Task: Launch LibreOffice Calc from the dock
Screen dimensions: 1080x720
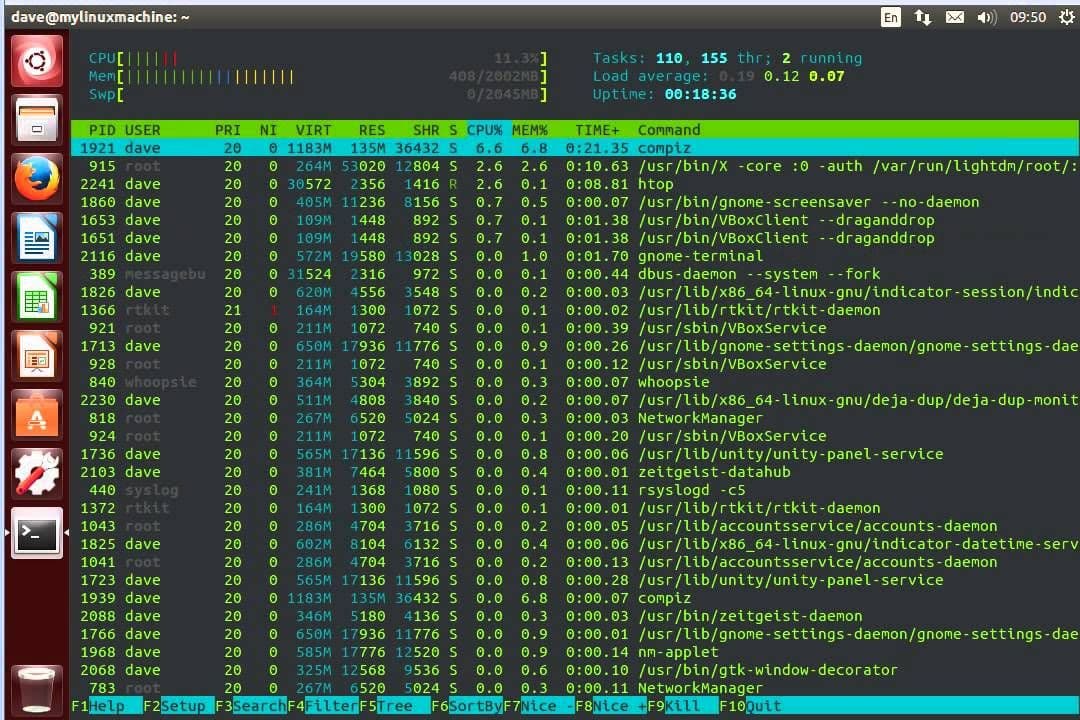Action: tap(38, 298)
